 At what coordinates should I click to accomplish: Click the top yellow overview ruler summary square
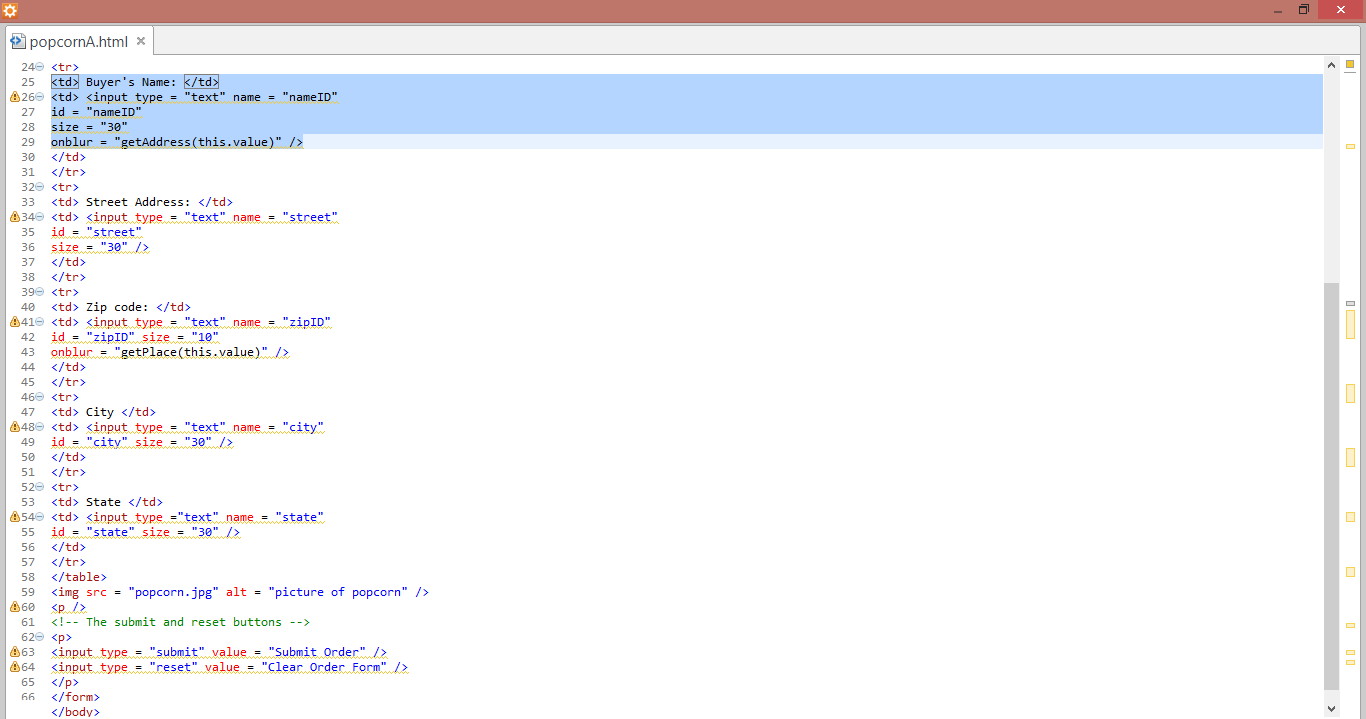(x=1350, y=65)
